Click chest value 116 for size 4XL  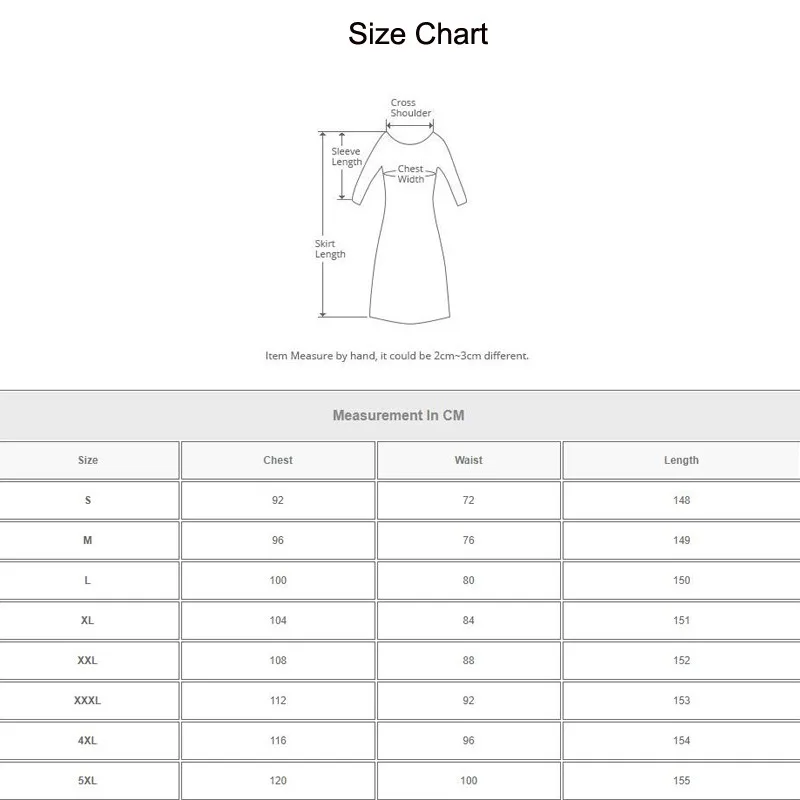[278, 740]
